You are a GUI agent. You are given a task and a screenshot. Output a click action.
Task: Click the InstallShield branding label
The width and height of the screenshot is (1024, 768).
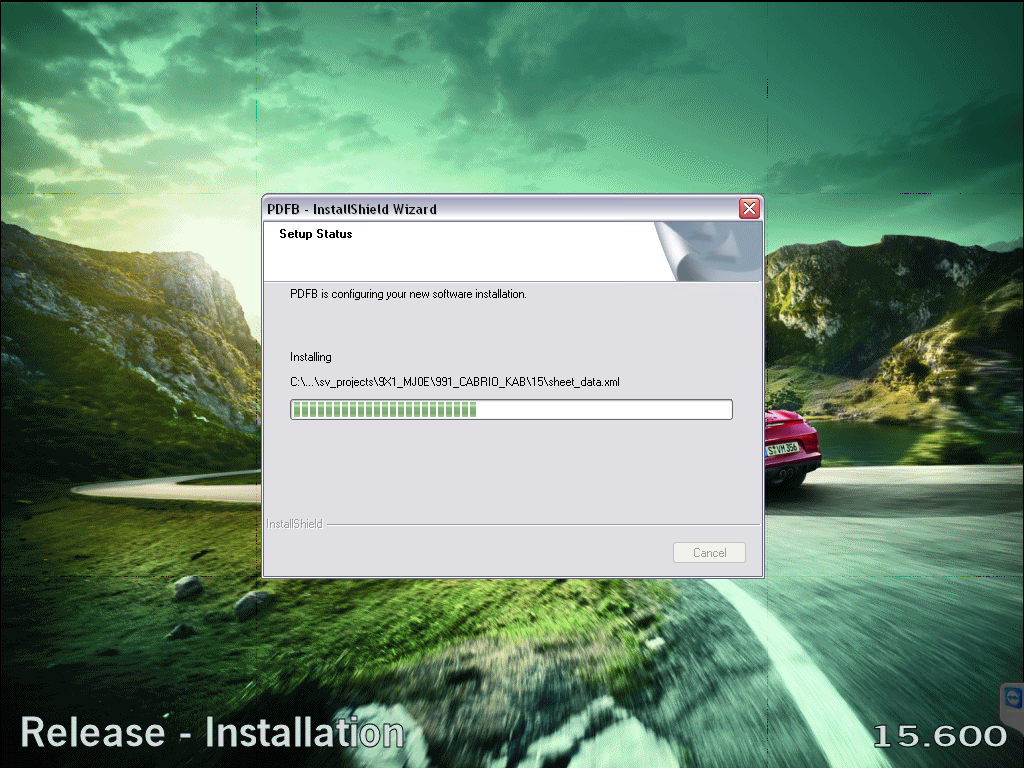(294, 524)
